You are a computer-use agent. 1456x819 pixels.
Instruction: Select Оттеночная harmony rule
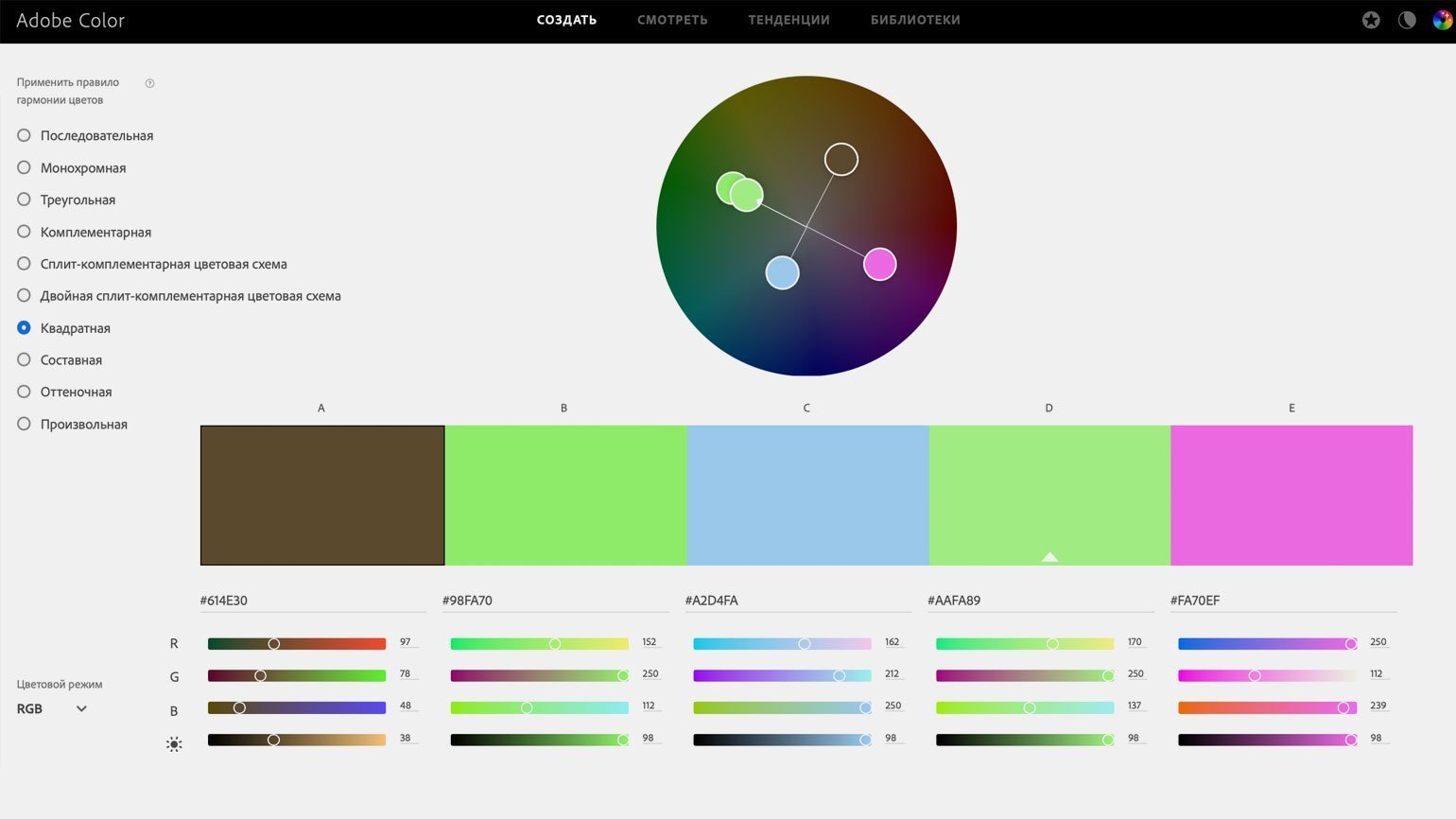64,392
